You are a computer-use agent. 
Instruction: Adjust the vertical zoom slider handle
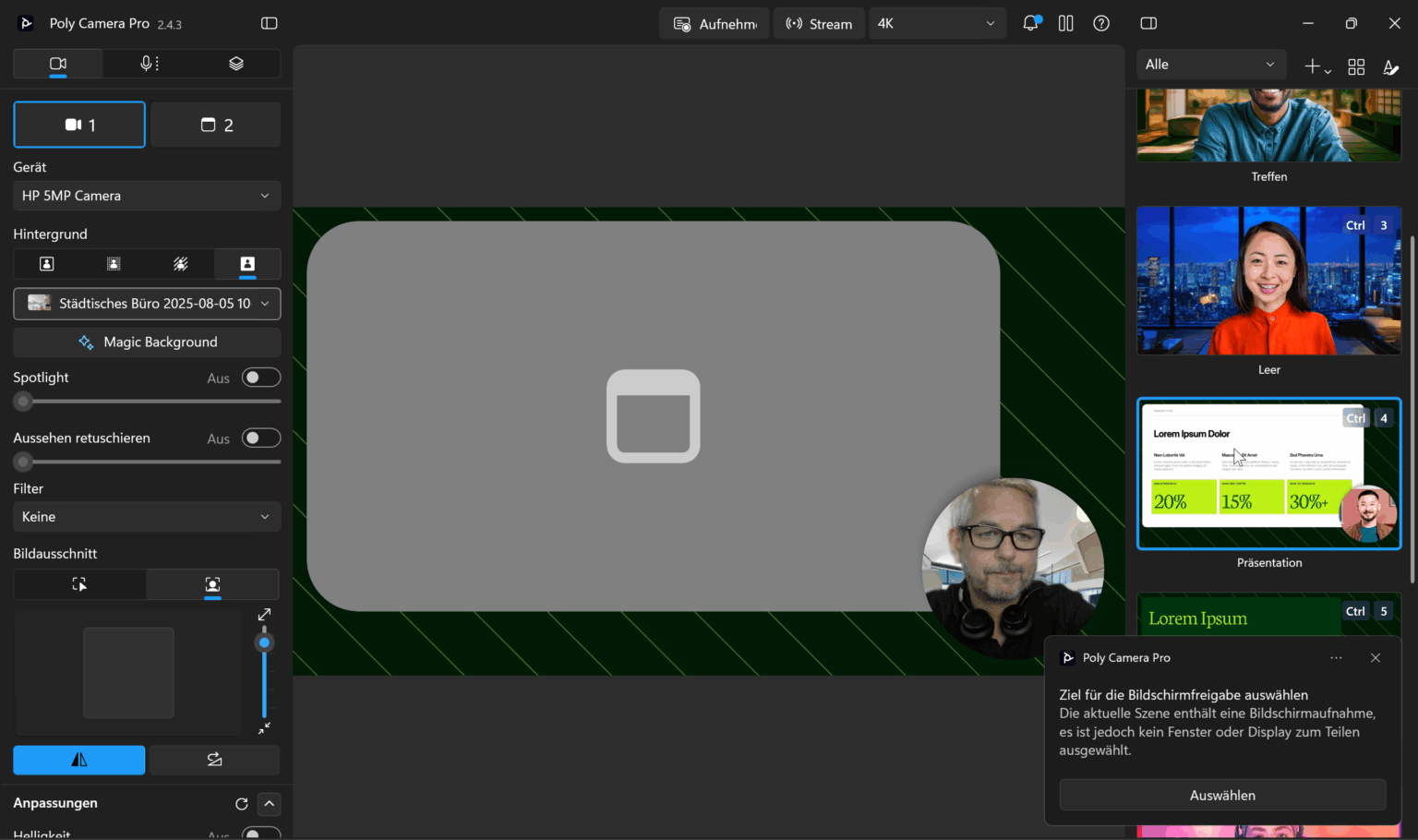pyautogui.click(x=264, y=642)
